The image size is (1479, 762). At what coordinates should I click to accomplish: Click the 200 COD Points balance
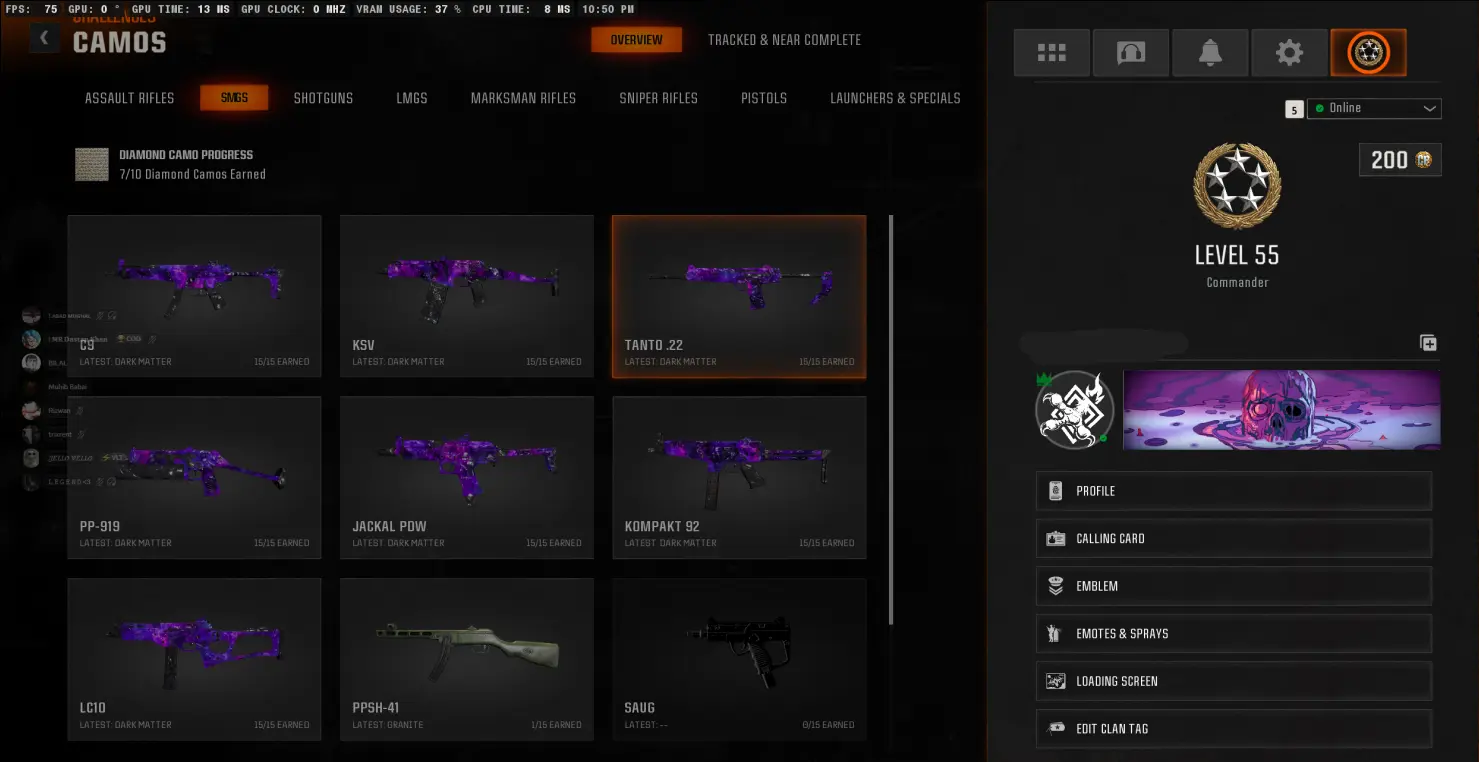(x=1400, y=160)
